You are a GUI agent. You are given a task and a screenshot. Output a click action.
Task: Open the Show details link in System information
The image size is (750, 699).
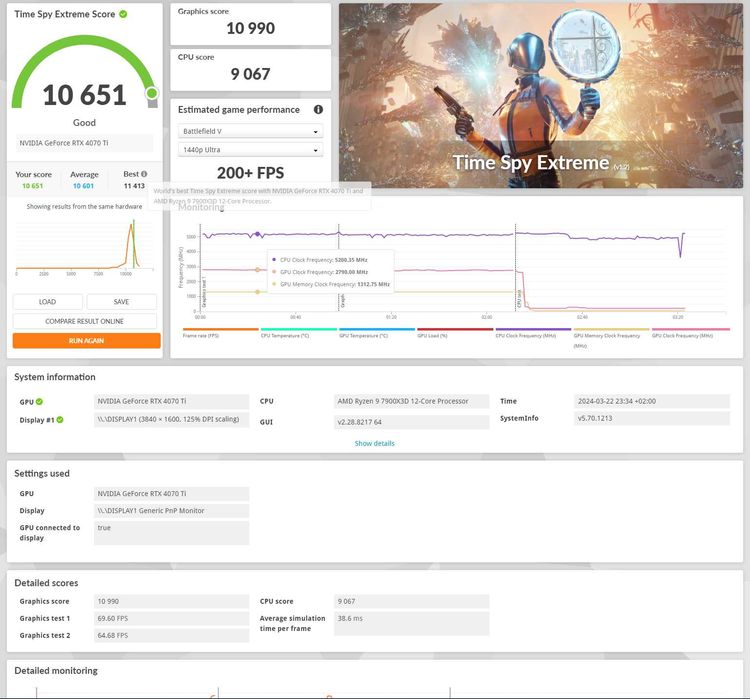(x=375, y=444)
